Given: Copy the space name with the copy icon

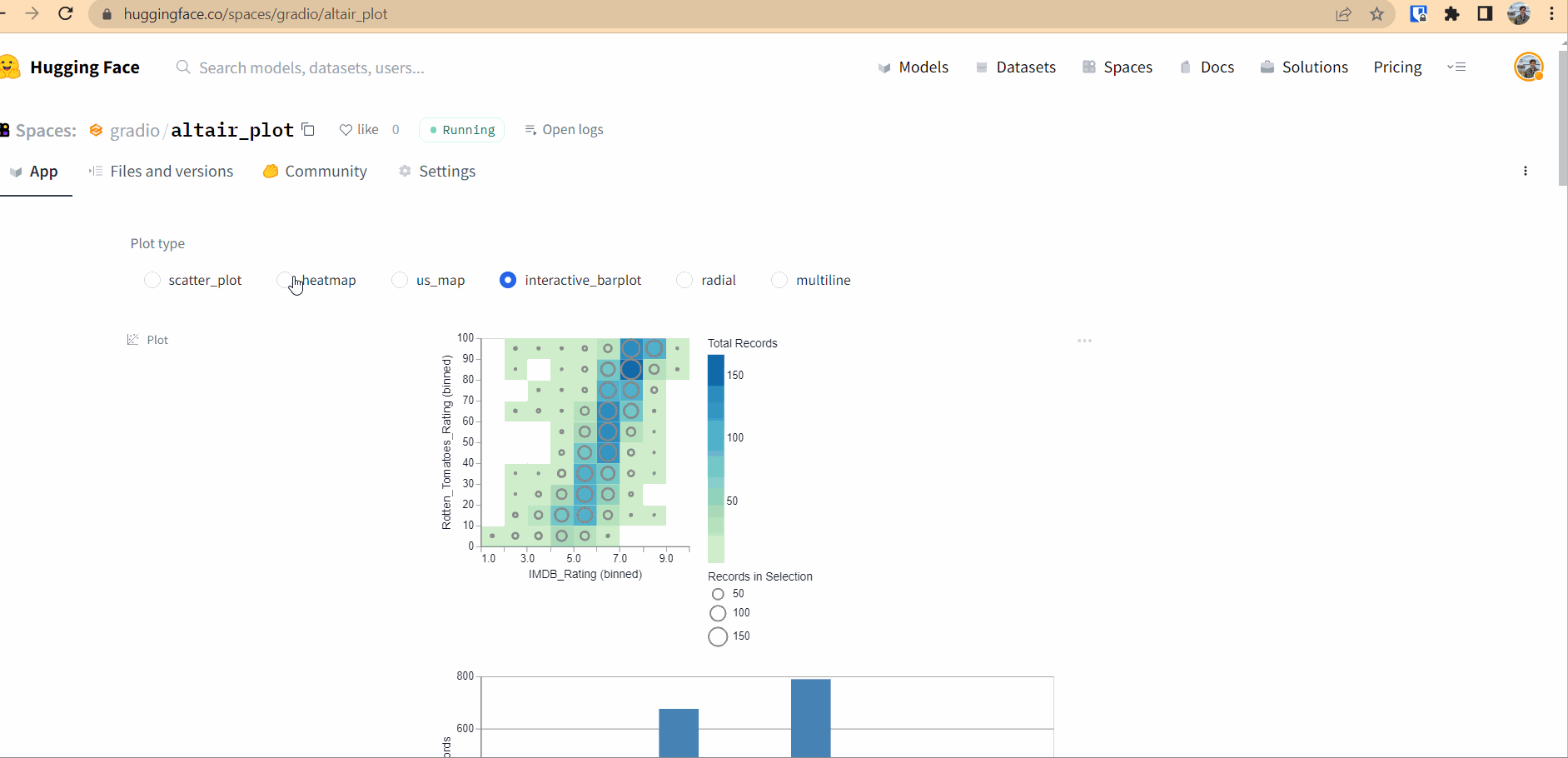Looking at the screenshot, I should coord(307,129).
